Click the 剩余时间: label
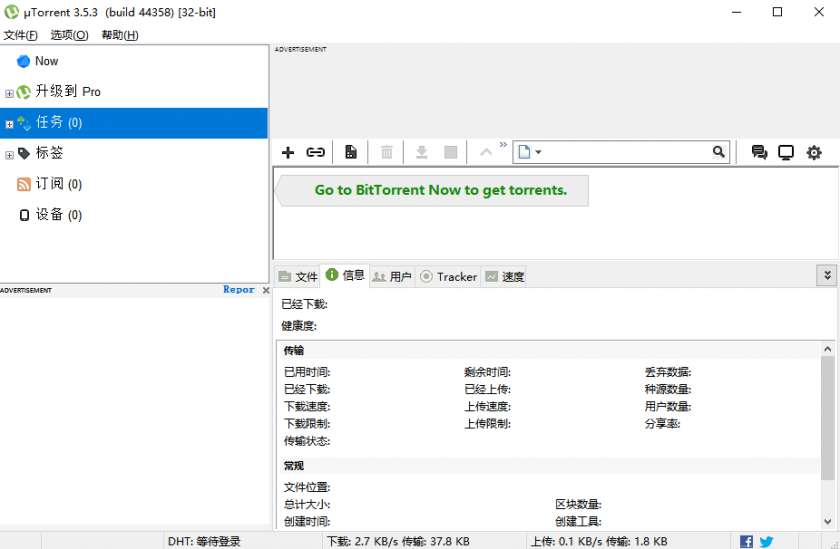Screen dimensions: 840x549 488,372
